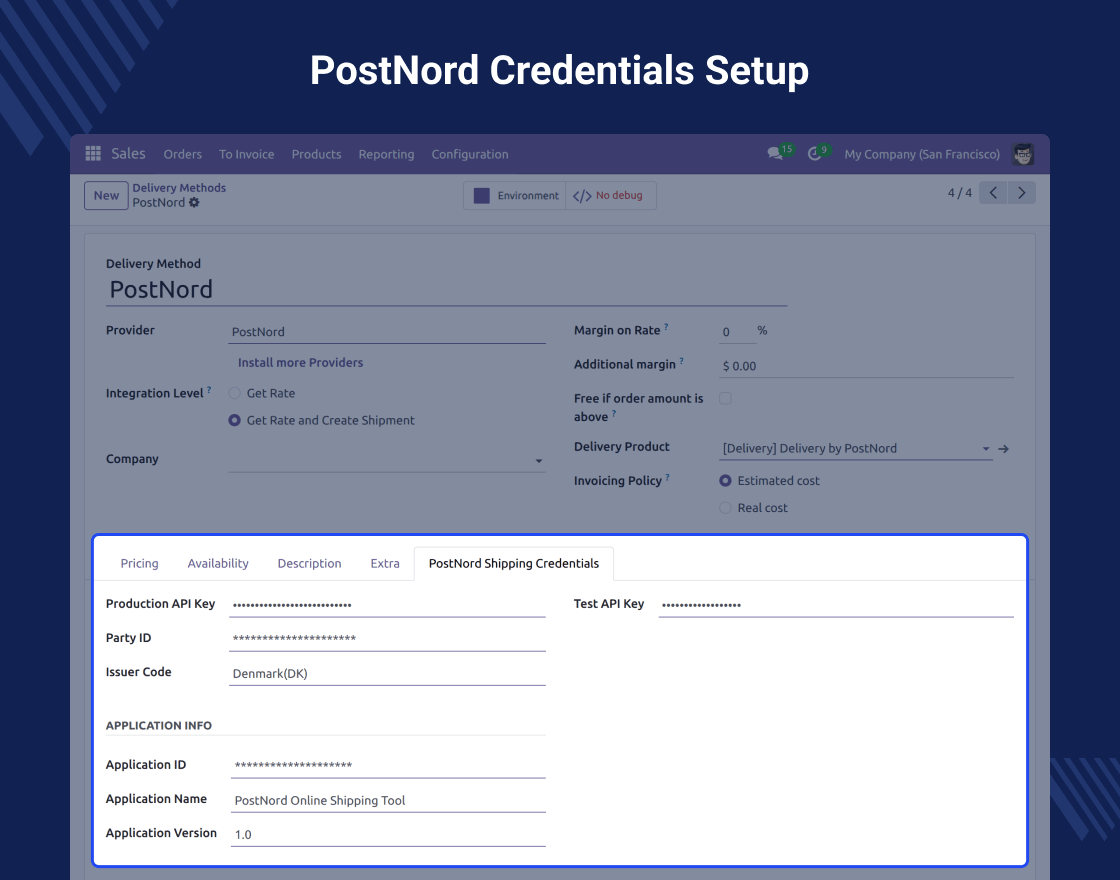Check Free if order amount is above
Image resolution: width=1120 pixels, height=880 pixels.
725,399
